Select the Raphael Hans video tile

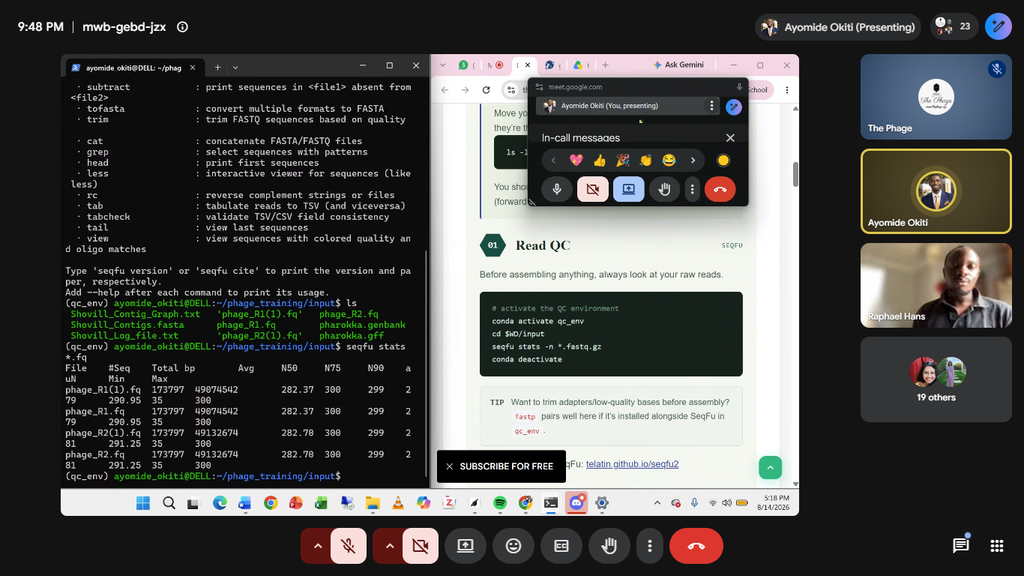[x=936, y=285]
